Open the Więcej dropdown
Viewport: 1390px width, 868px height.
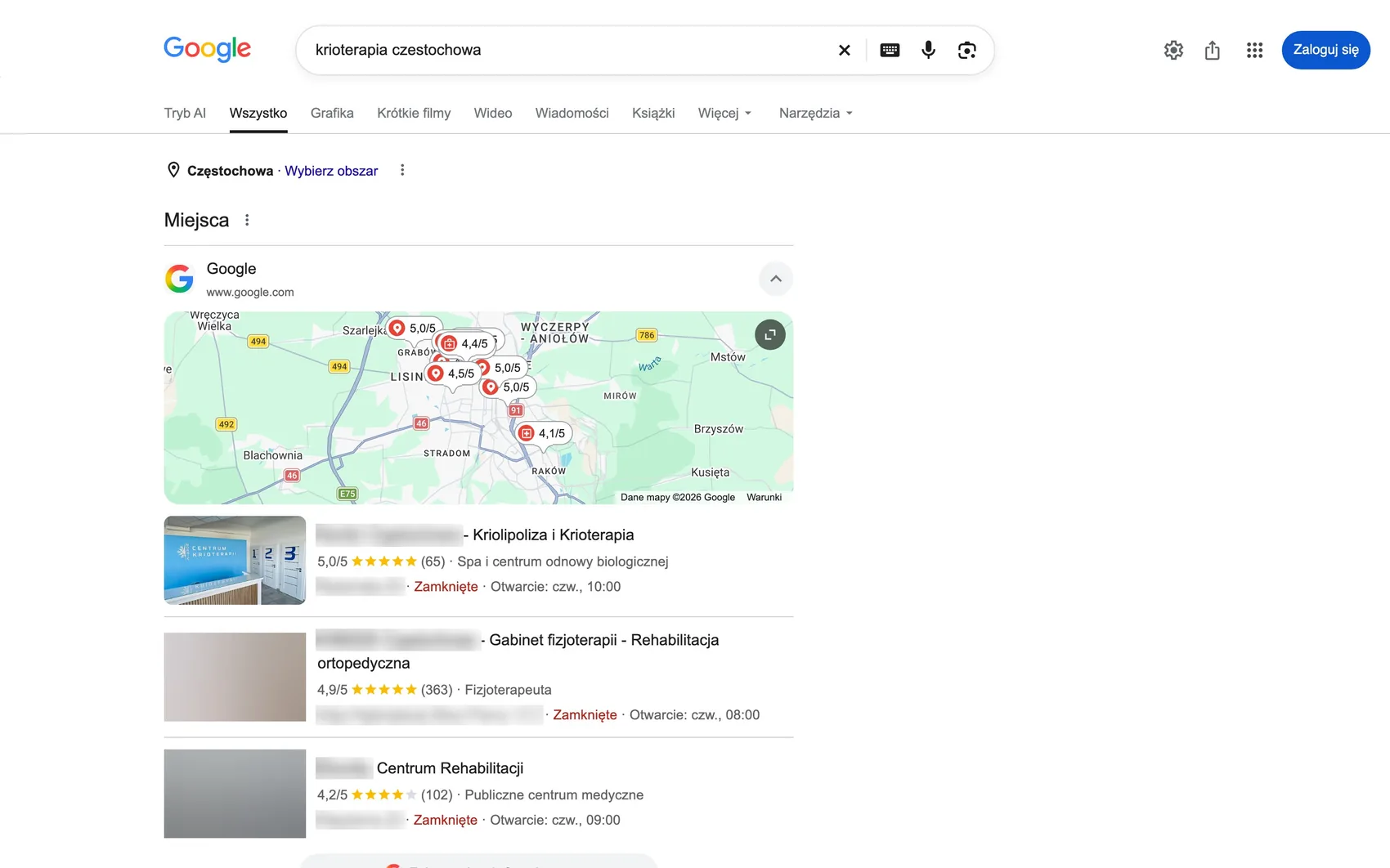point(724,113)
